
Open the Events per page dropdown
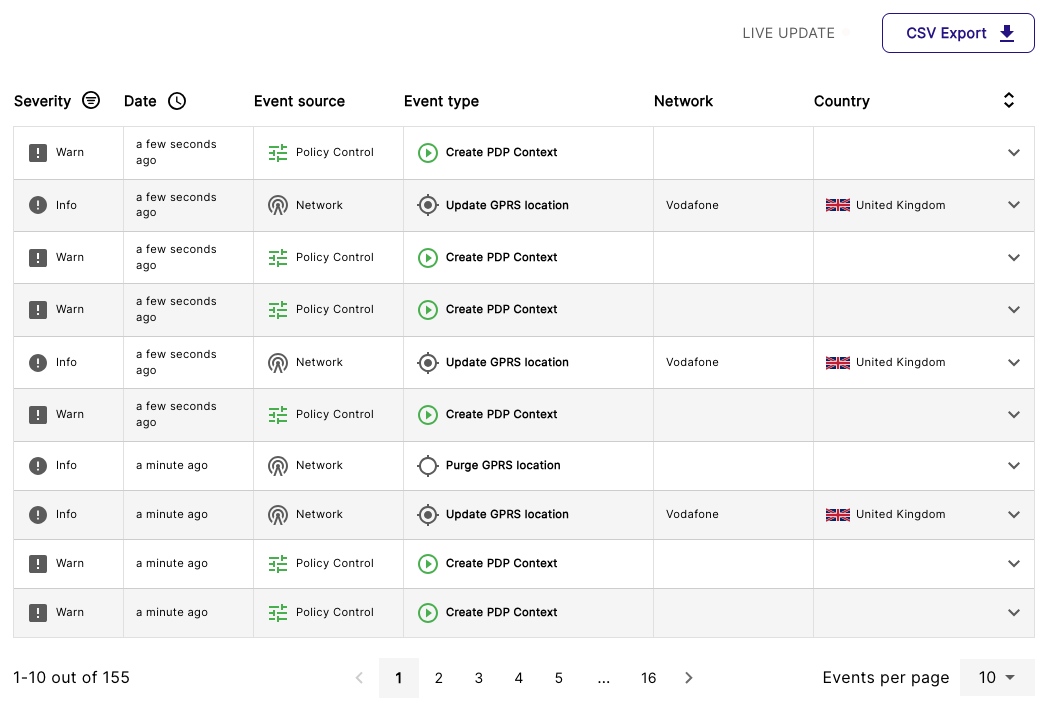[996, 678]
